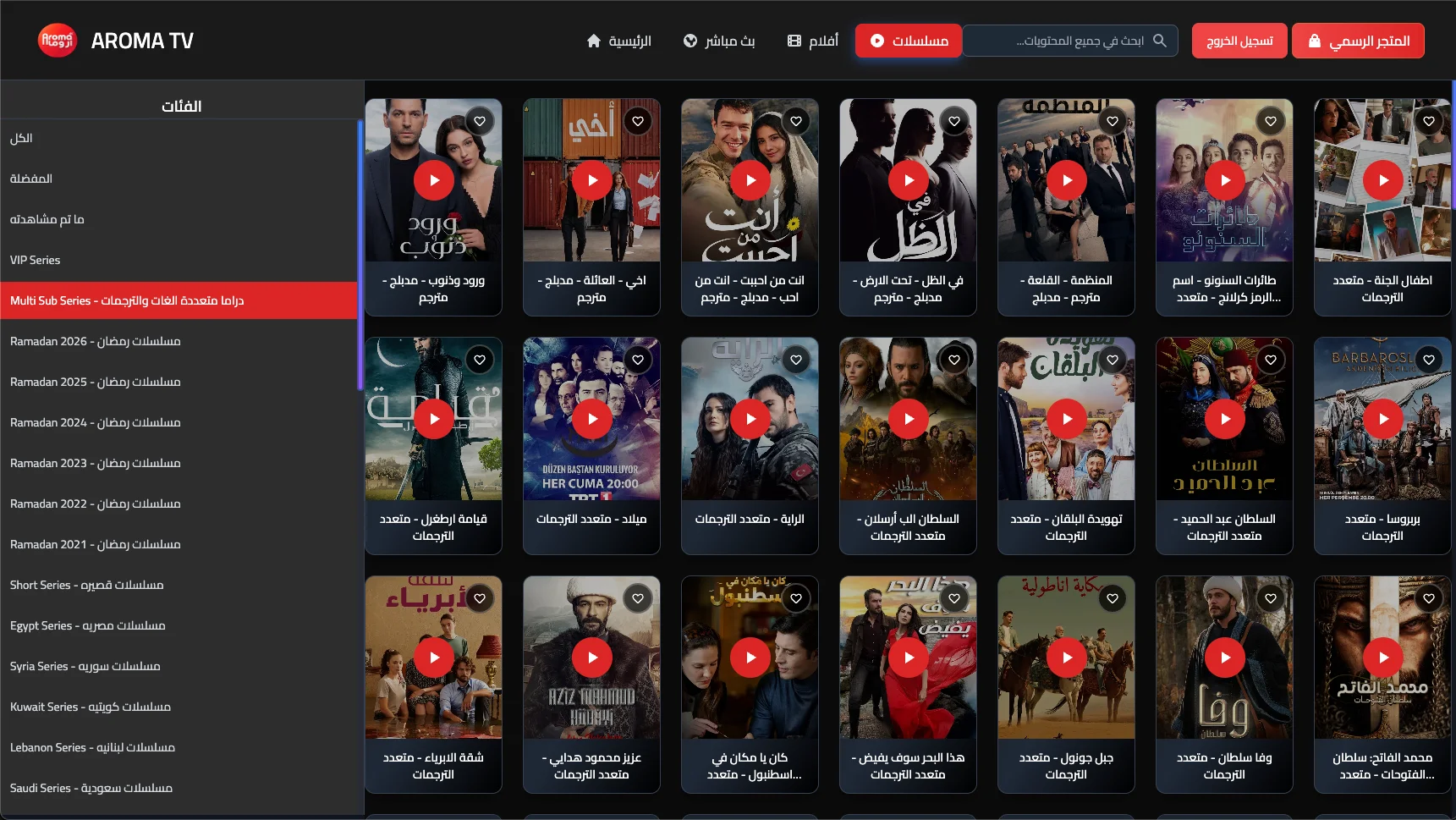
Task: Open the محمد الفاتح poster thumbnail
Action: [x=1382, y=658]
